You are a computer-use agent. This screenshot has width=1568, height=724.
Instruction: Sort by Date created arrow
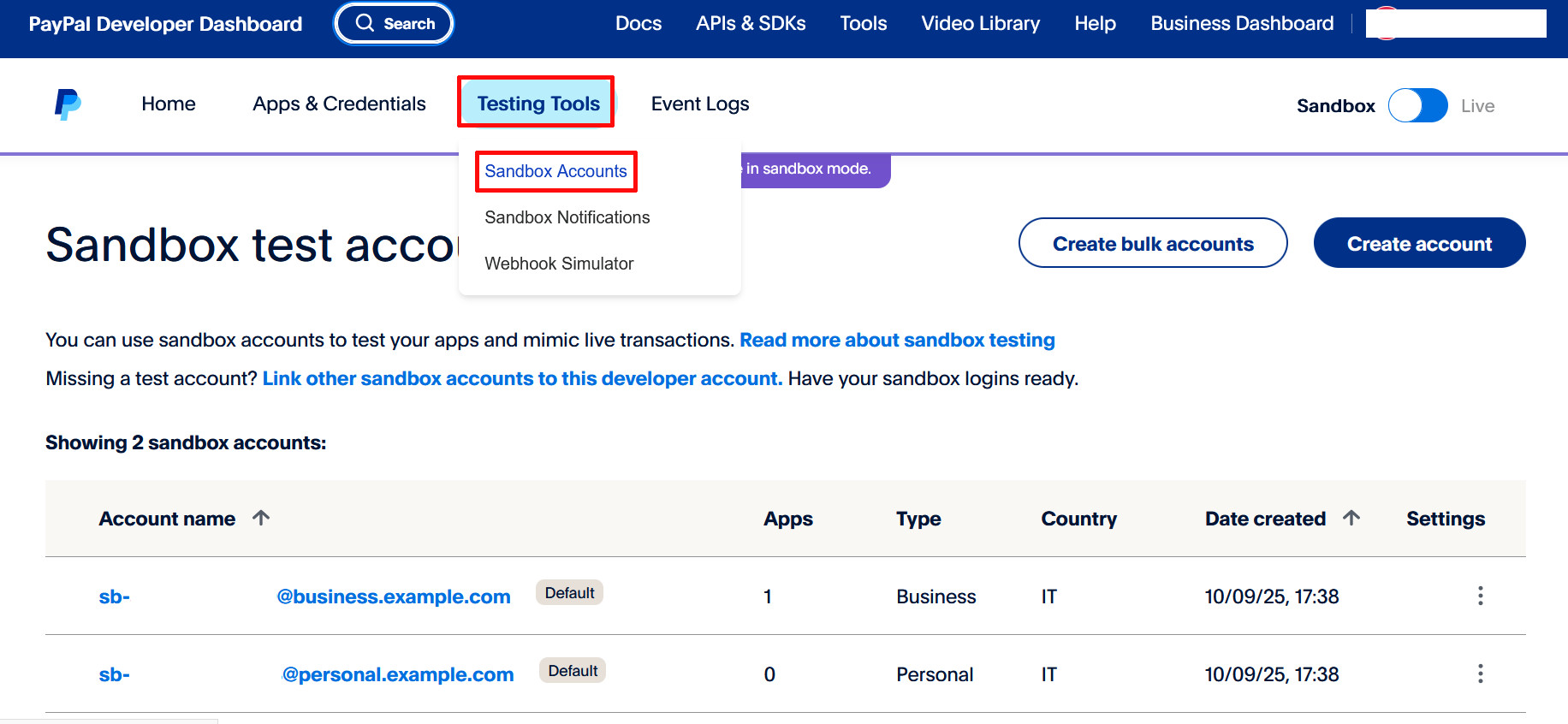[x=1351, y=518]
